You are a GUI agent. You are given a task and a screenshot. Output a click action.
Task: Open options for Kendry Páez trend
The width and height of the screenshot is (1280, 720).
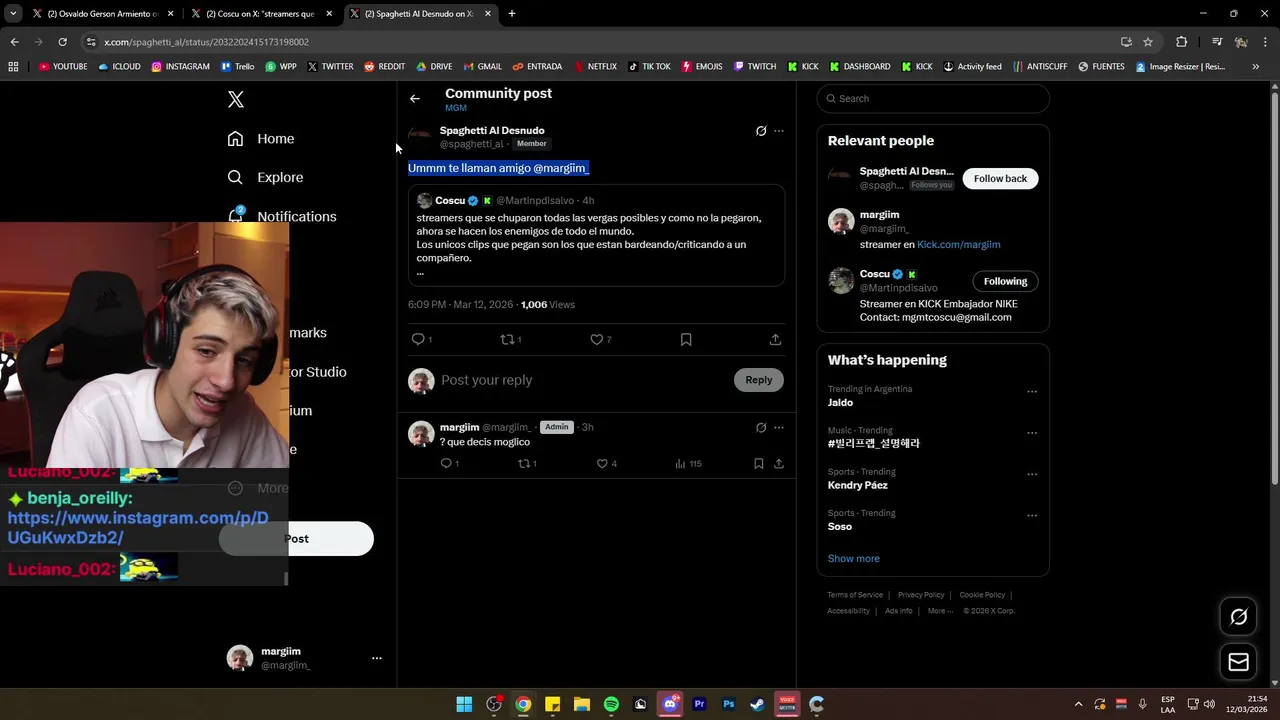coord(1032,474)
